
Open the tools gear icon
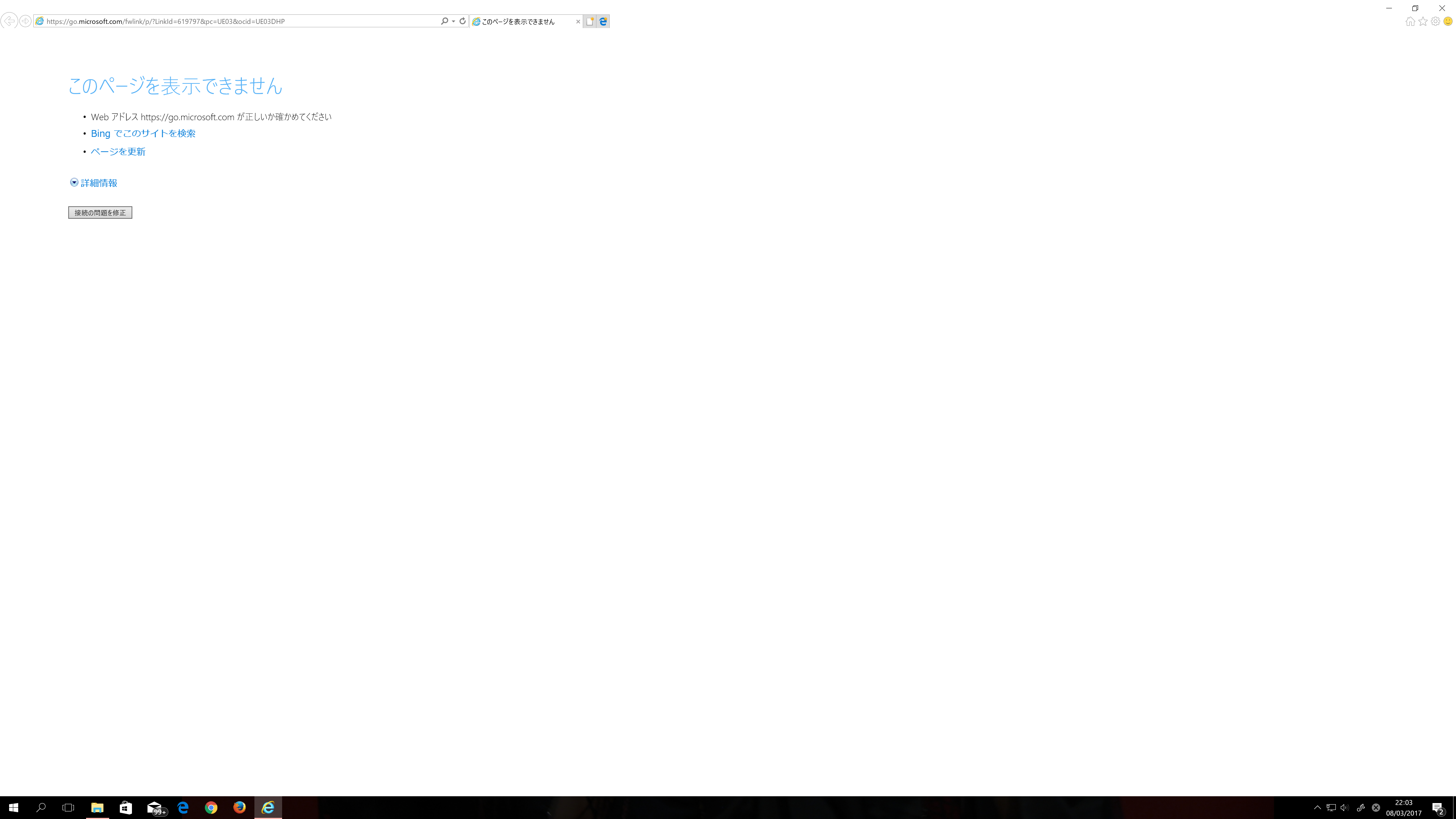click(x=1435, y=22)
